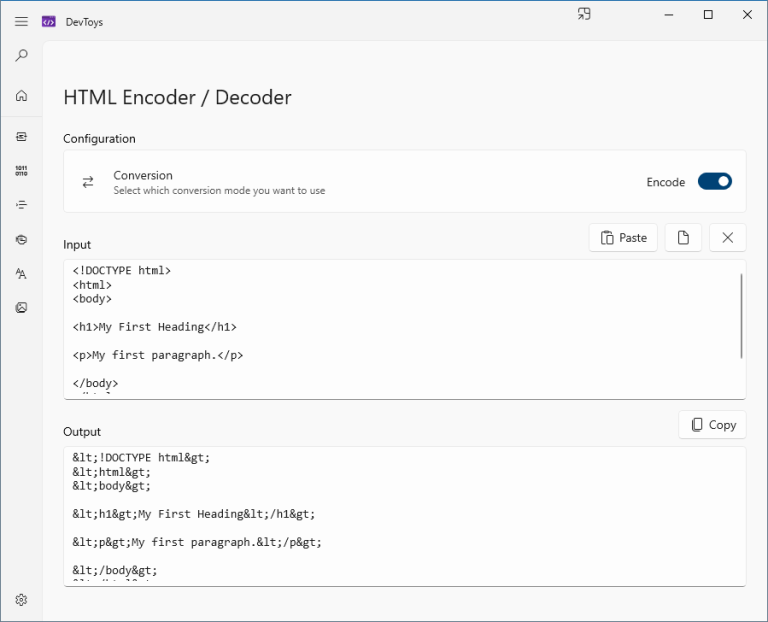Open the search tools icon
This screenshot has height=622, width=768.
click(x=21, y=55)
